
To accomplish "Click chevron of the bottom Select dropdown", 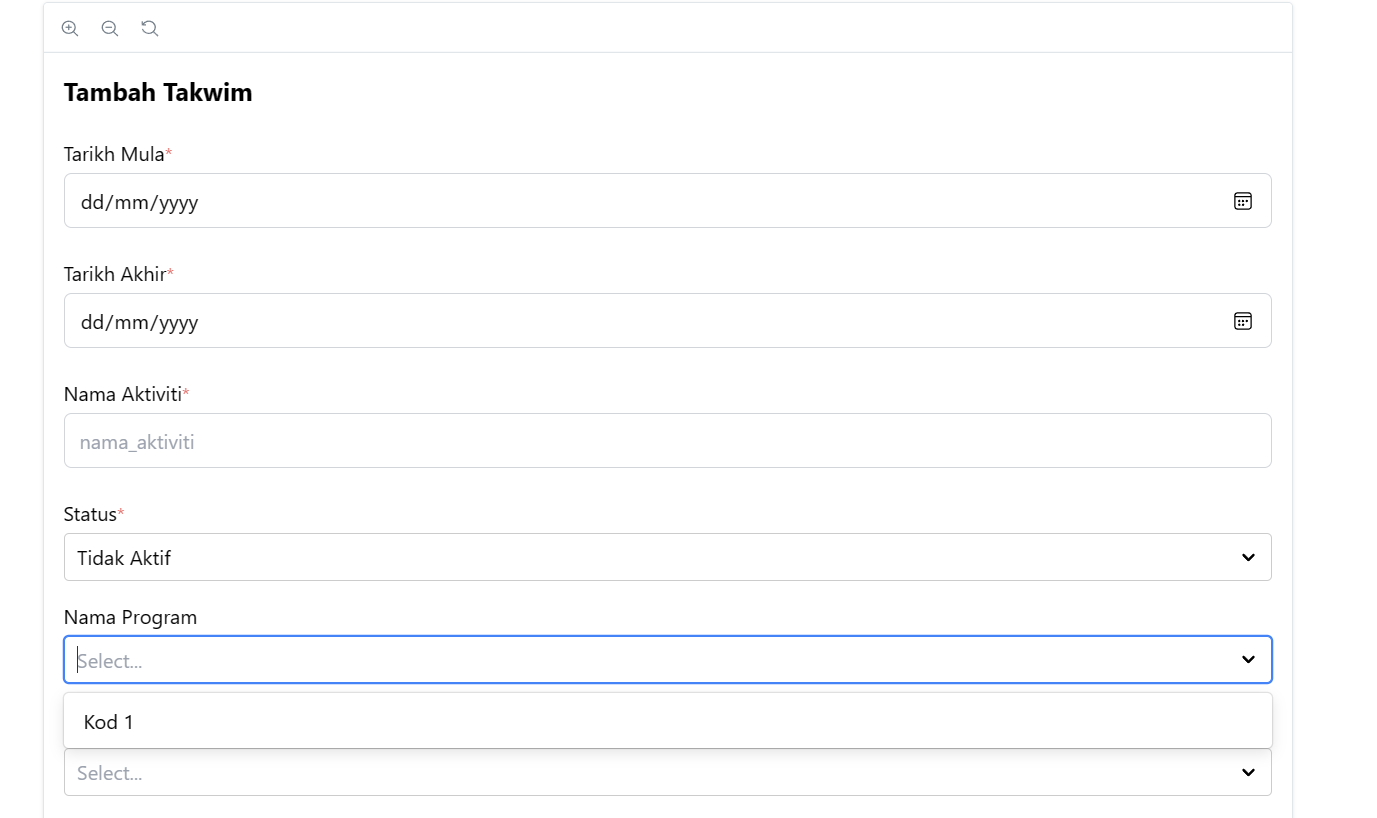I will click(1248, 772).
